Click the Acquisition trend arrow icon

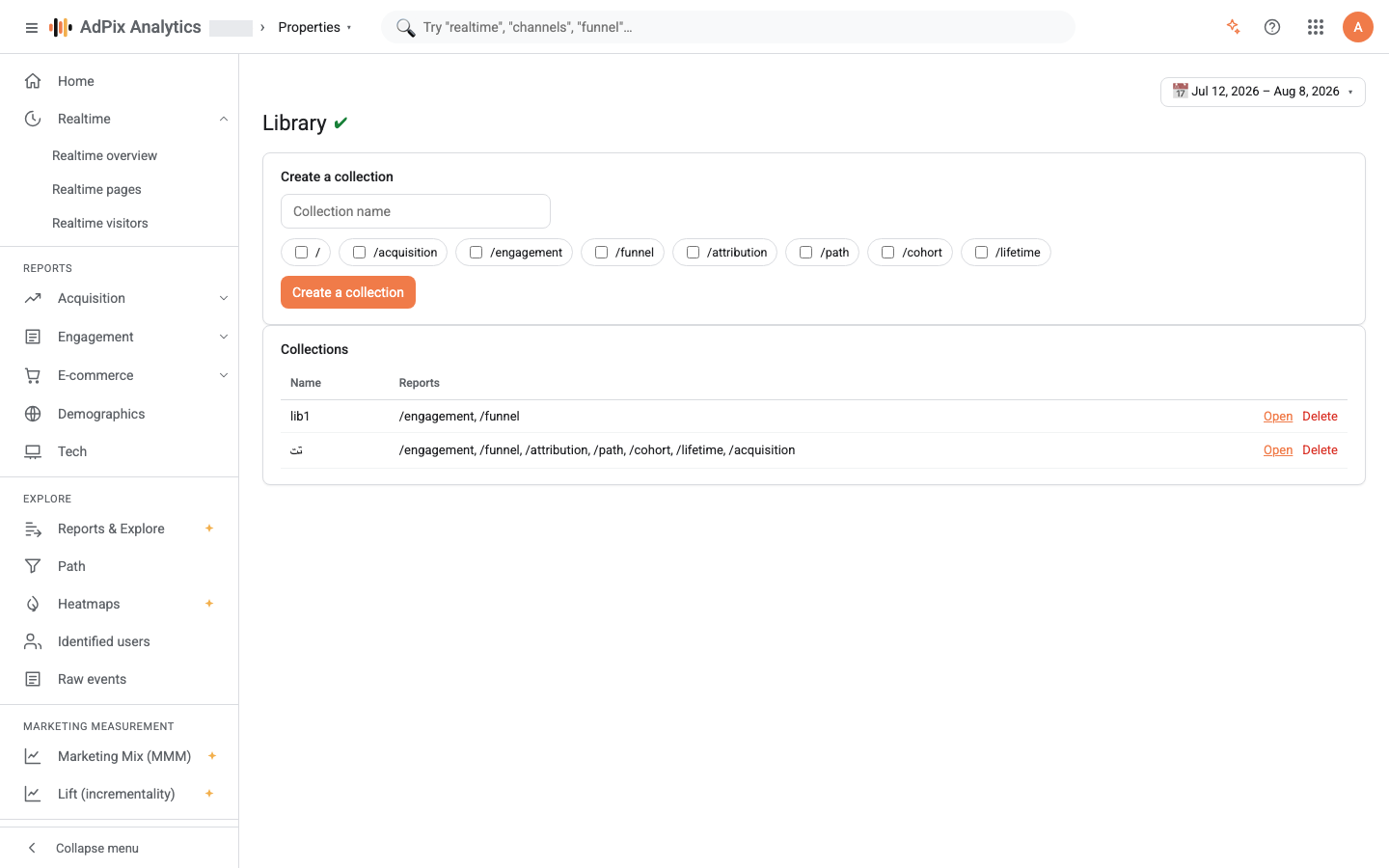coord(33,298)
